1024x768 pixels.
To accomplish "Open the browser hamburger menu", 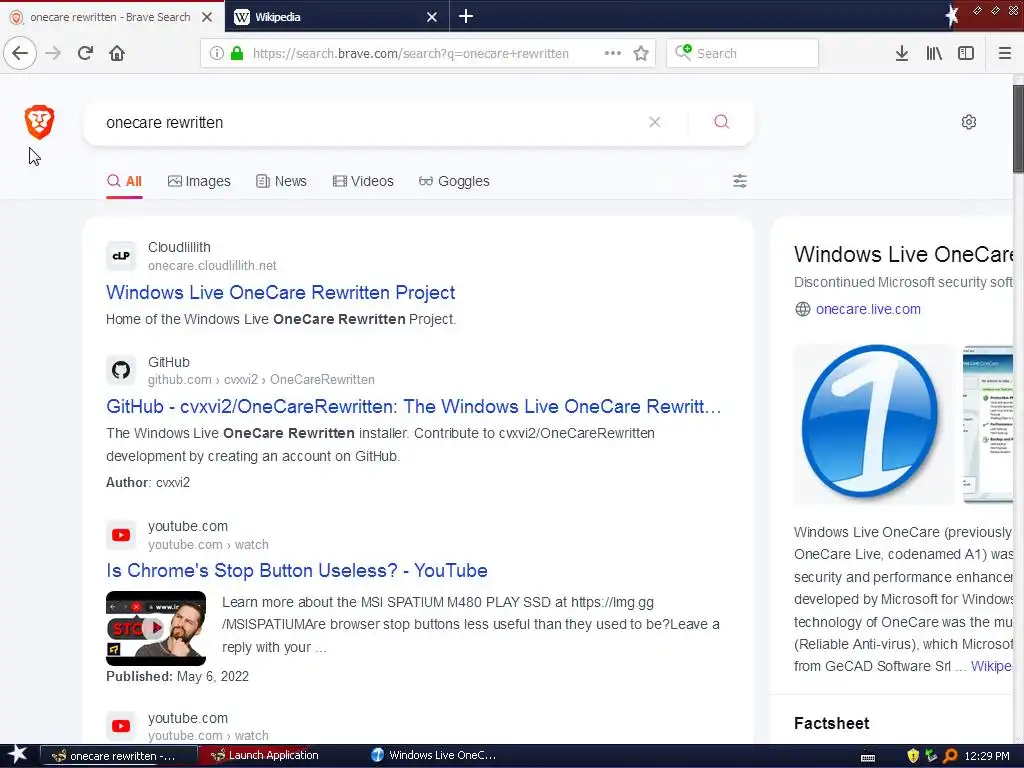I will pos(1004,53).
